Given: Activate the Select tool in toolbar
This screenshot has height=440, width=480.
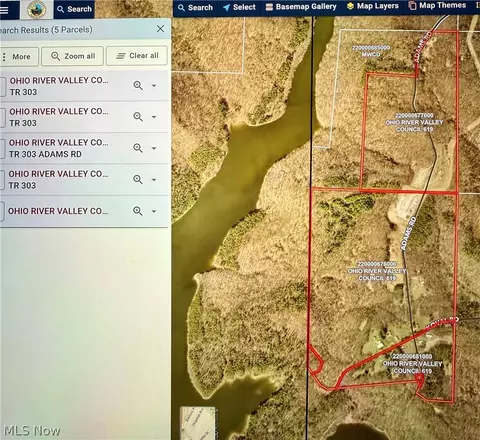Looking at the screenshot, I should point(239,7).
